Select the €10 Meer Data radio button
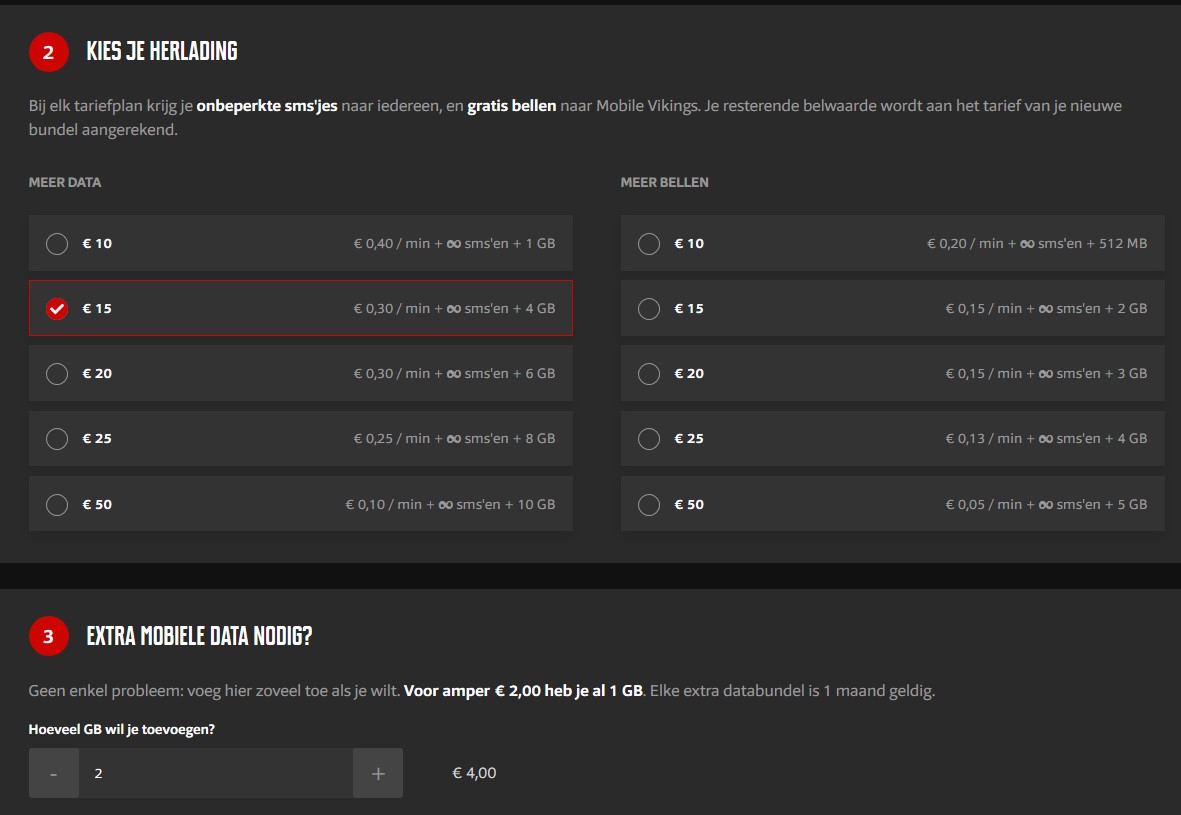Screen dimensions: 1181x815 [57, 243]
